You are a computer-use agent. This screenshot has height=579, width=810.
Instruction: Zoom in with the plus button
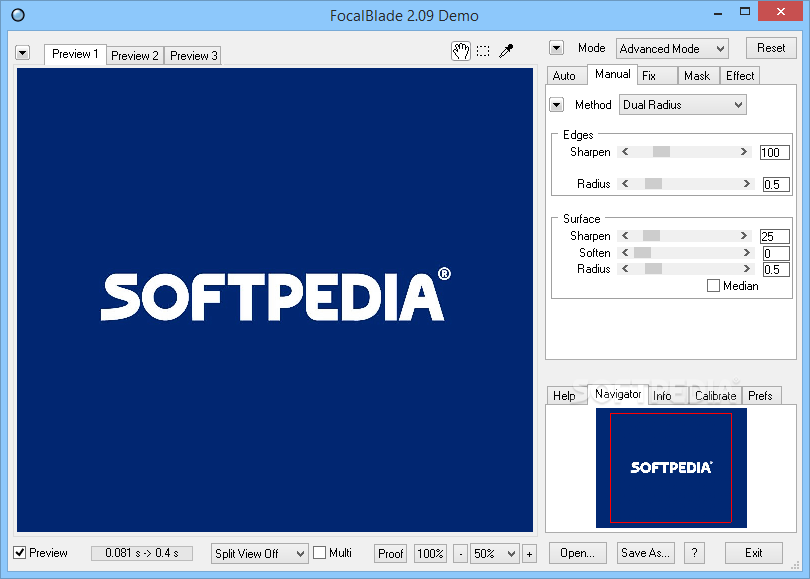pyautogui.click(x=529, y=554)
